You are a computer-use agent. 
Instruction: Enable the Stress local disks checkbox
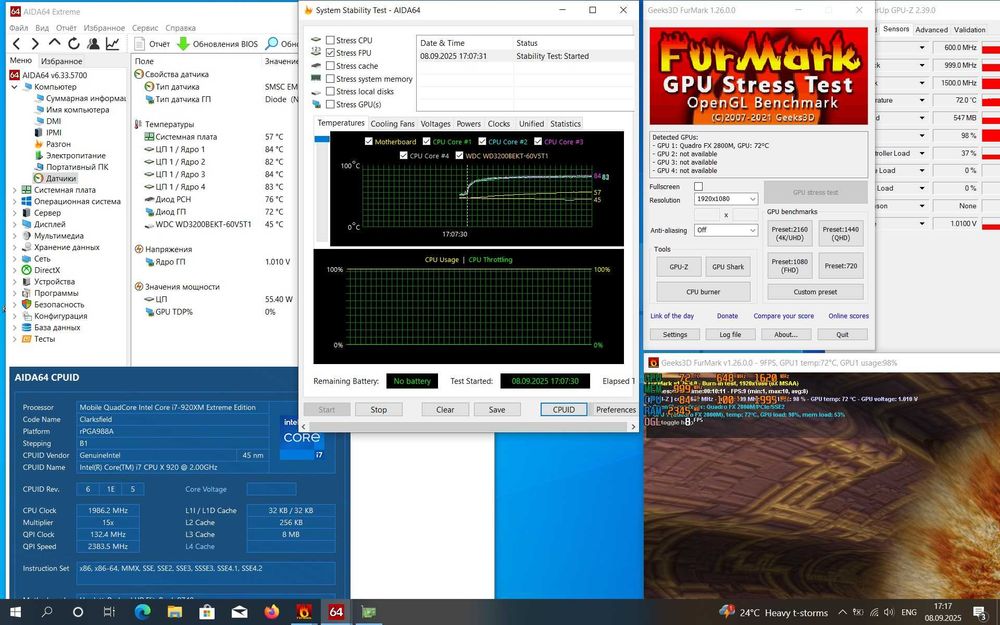tap(330, 91)
